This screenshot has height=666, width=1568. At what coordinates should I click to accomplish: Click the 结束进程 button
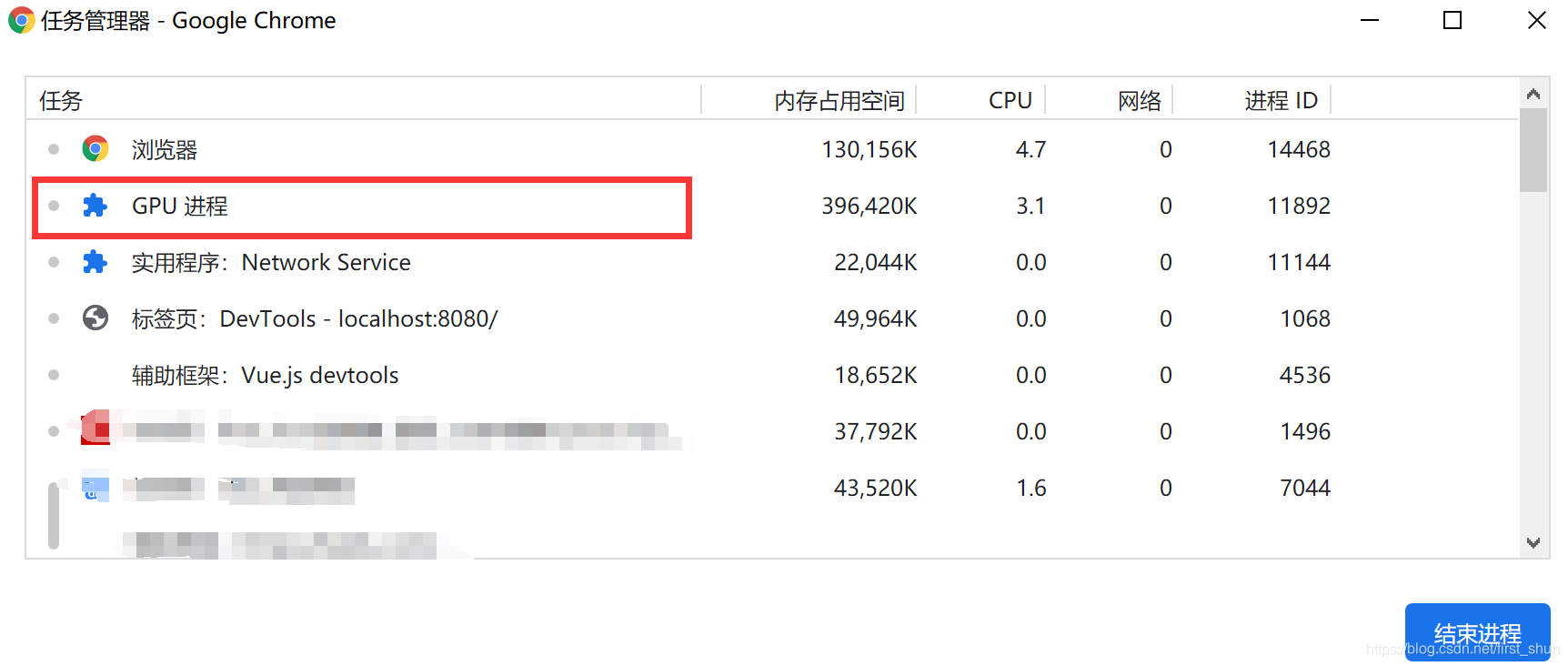[1477, 632]
